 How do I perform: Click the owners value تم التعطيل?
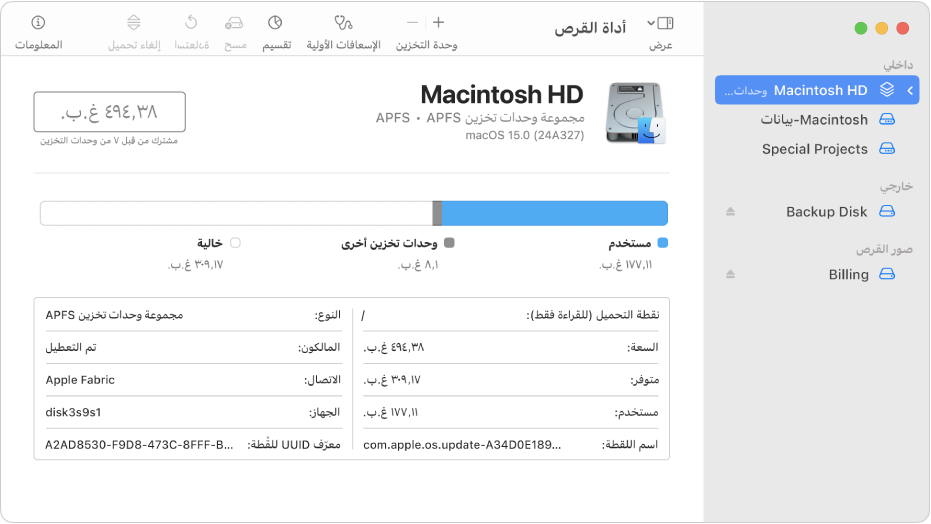pos(71,347)
